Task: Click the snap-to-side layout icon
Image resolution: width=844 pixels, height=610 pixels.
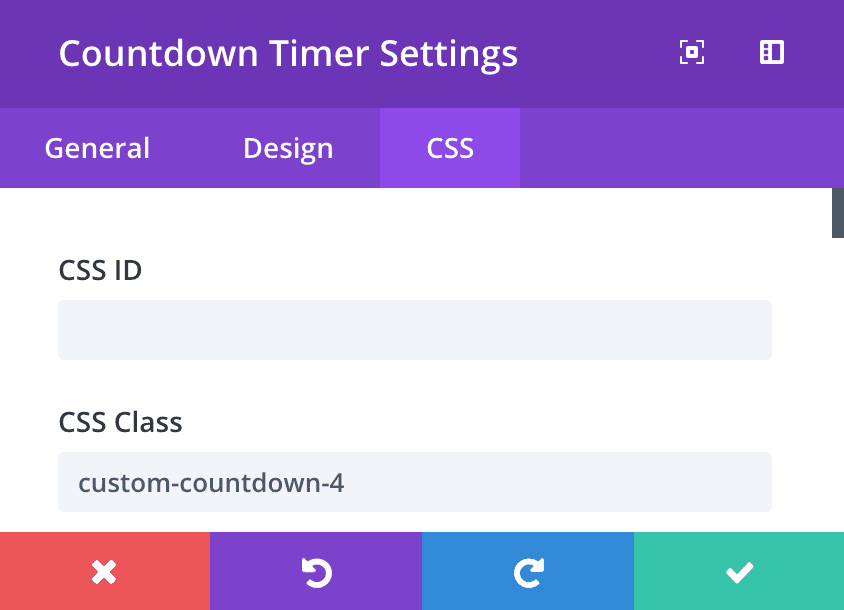Action: click(771, 52)
